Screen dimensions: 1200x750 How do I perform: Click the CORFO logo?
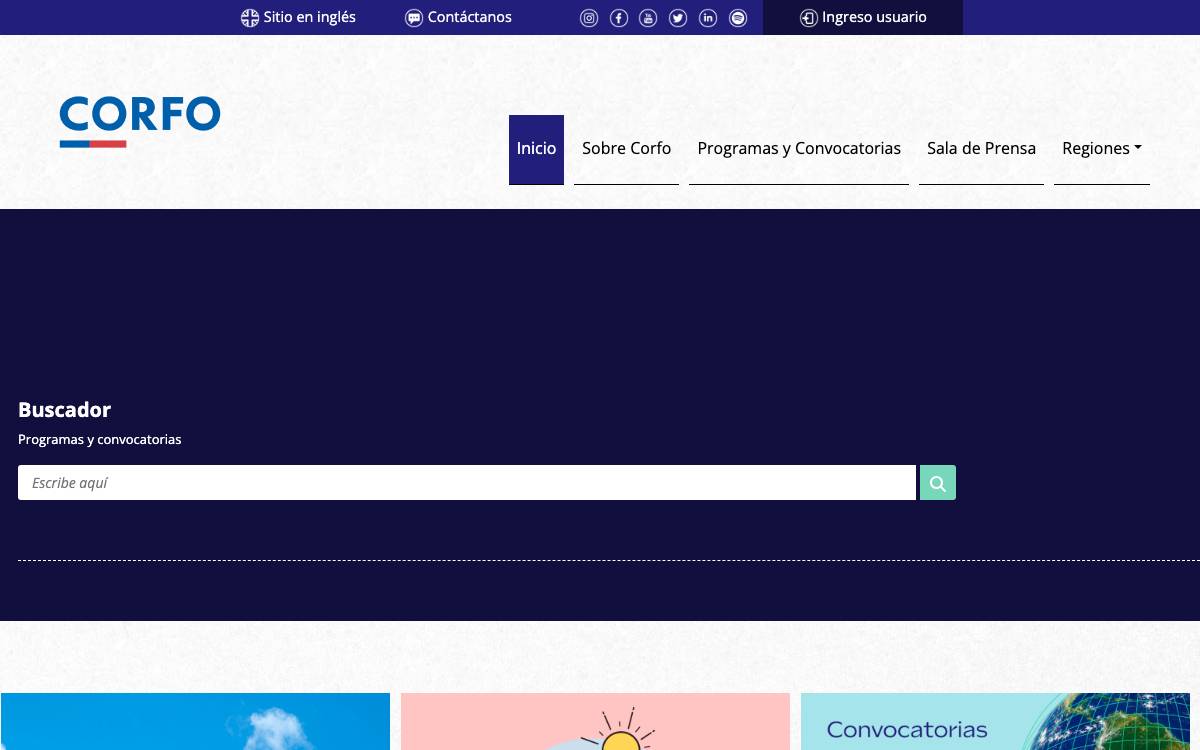(140, 122)
